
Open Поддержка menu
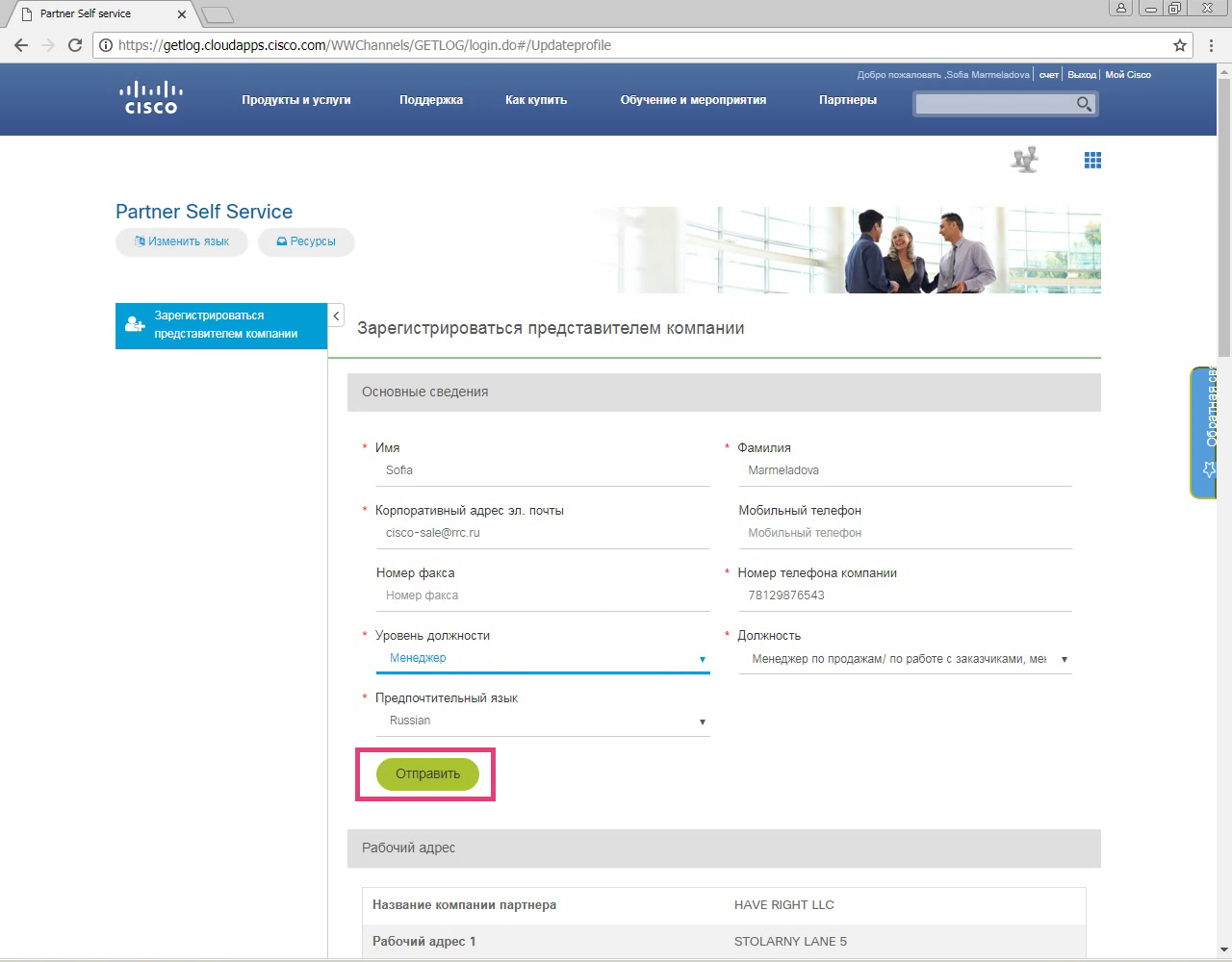point(431,100)
